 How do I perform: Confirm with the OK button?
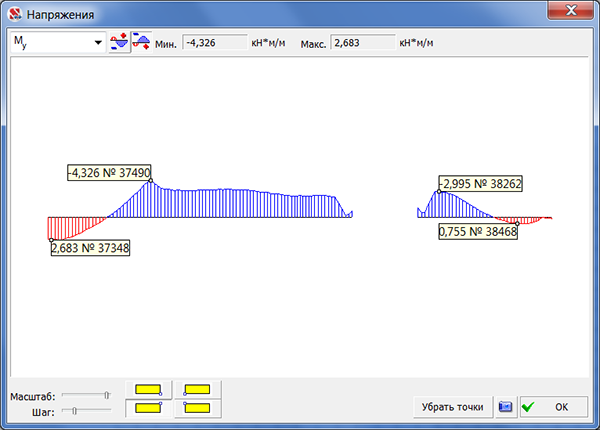(x=553, y=407)
